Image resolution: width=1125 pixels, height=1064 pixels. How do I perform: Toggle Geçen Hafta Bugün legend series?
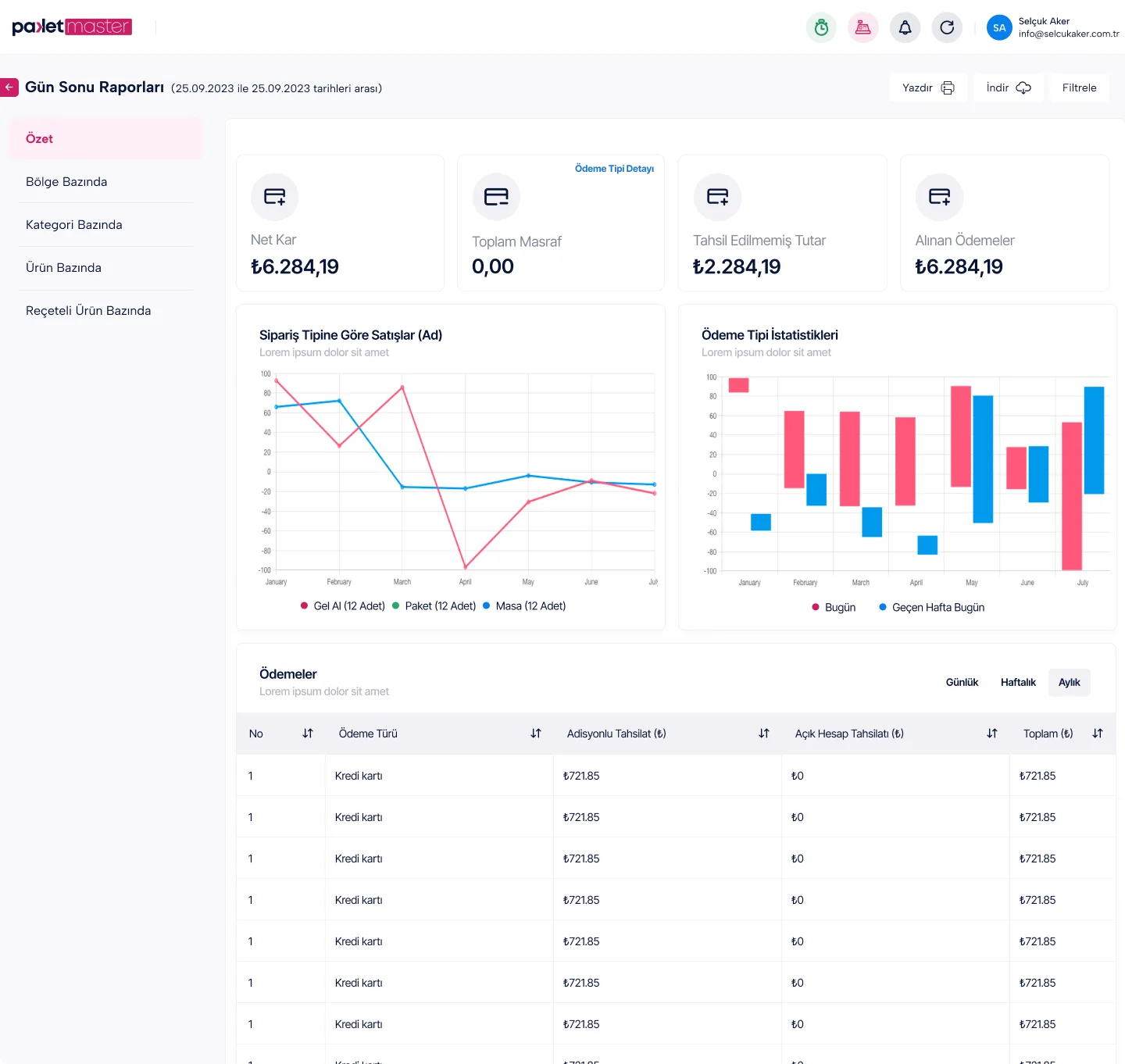point(931,608)
